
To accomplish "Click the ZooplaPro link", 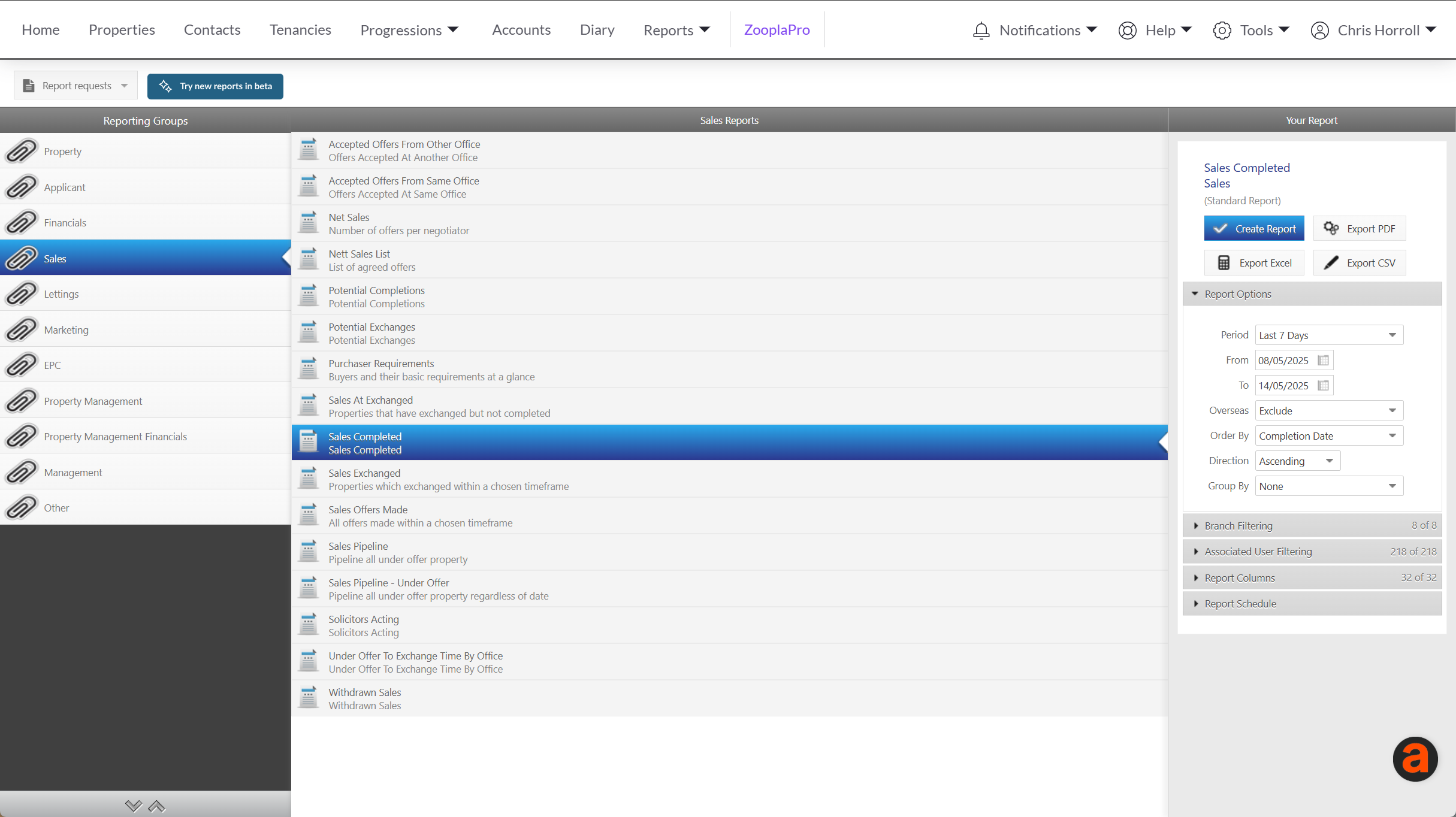I will [x=777, y=29].
